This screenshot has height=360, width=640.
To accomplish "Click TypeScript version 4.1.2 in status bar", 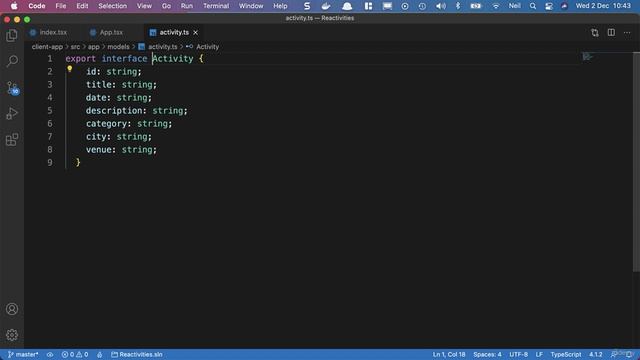I will (x=596, y=354).
